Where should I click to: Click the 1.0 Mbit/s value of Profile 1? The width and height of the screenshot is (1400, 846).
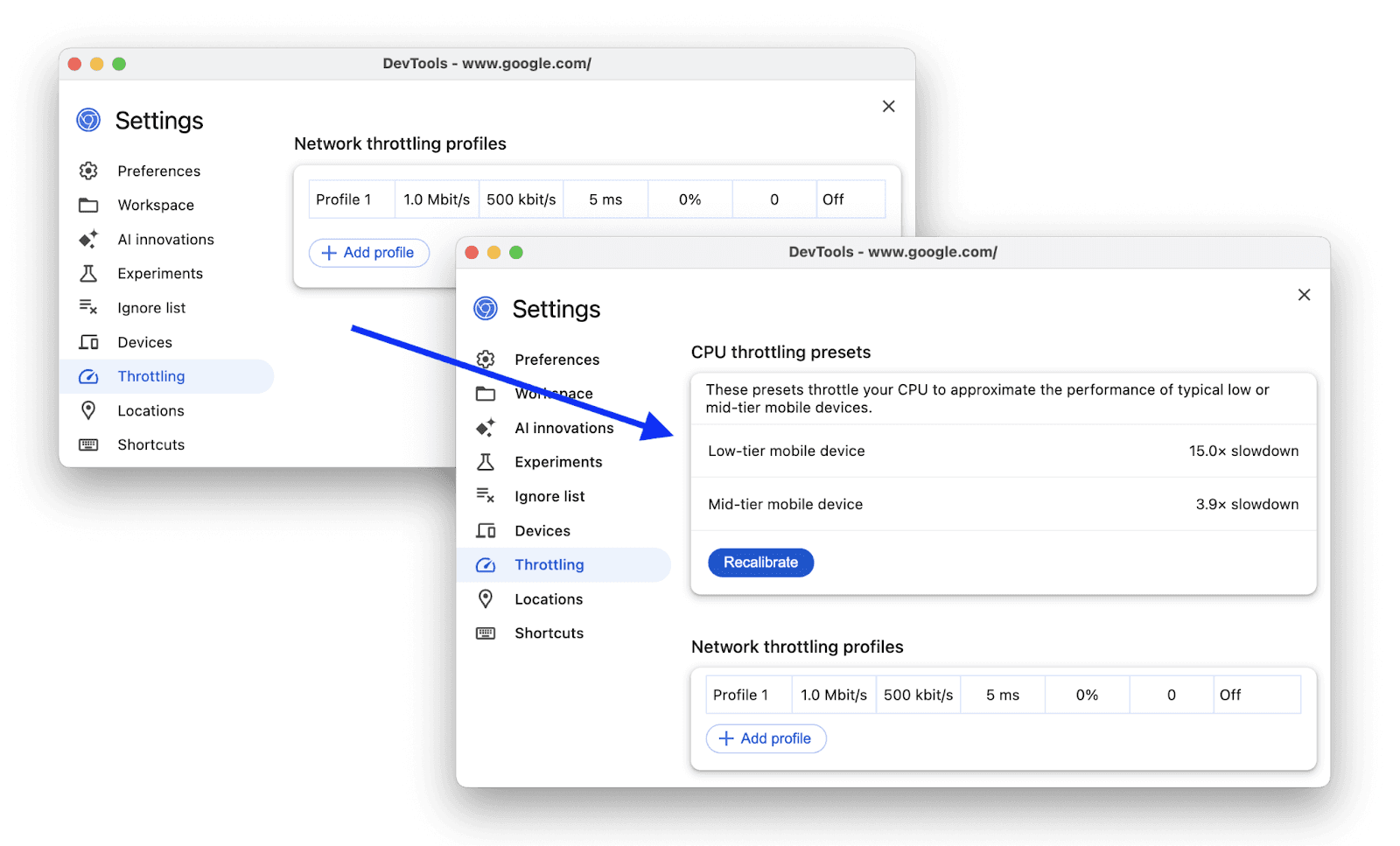coord(833,694)
